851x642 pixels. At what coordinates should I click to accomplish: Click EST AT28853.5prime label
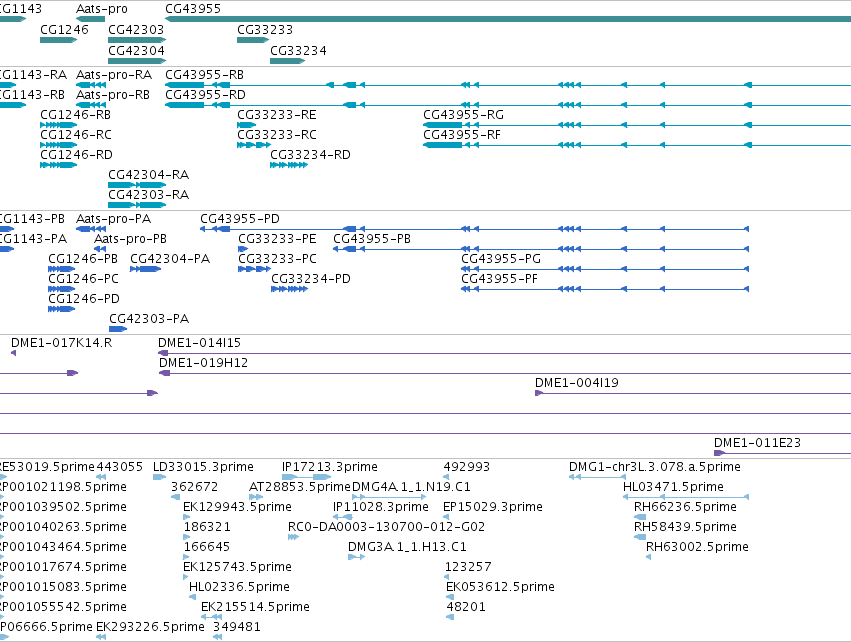pos(300,487)
